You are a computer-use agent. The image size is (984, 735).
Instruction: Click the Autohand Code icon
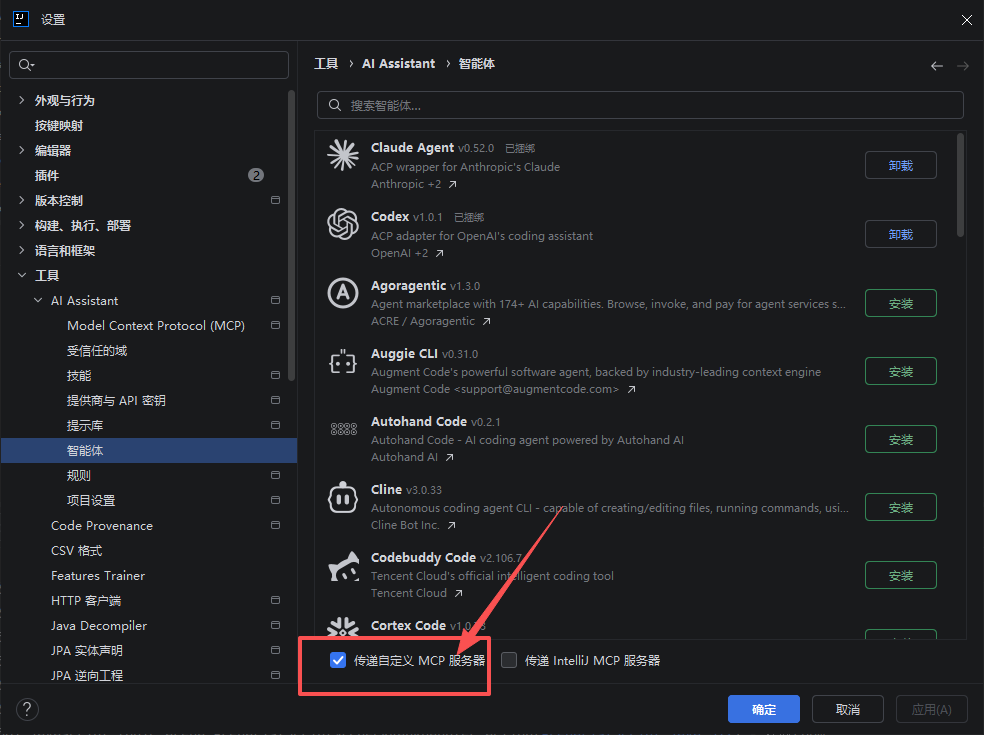343,429
